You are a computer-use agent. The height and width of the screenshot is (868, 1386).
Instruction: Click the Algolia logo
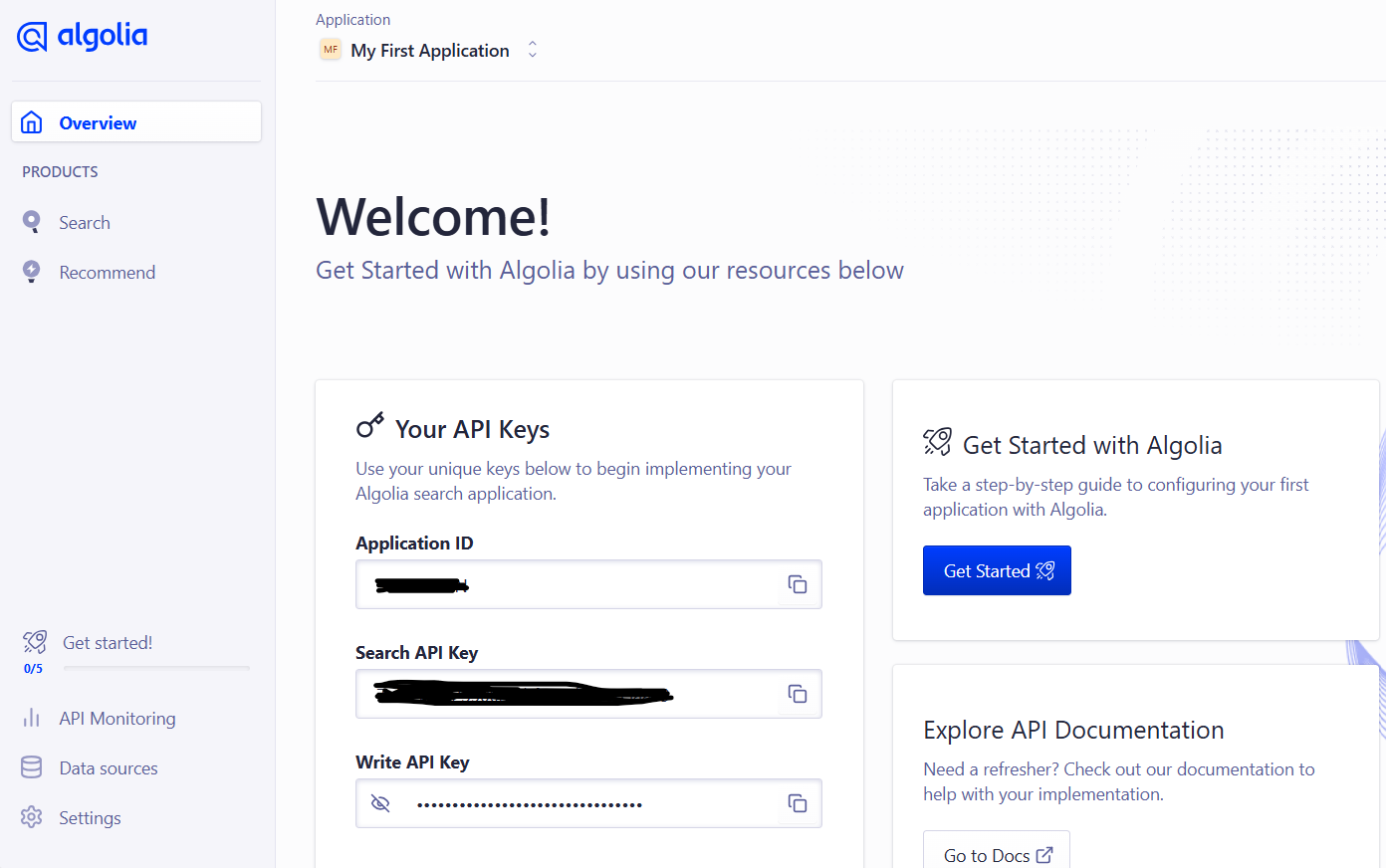coord(83,36)
